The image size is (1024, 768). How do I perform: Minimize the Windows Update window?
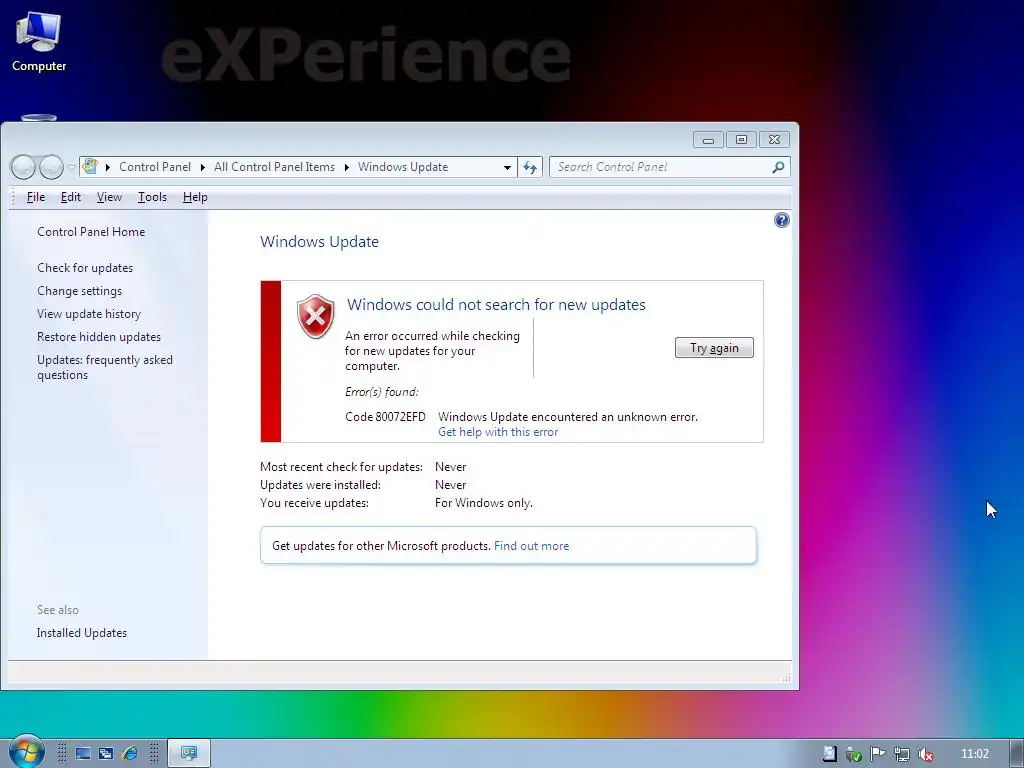pyautogui.click(x=709, y=140)
